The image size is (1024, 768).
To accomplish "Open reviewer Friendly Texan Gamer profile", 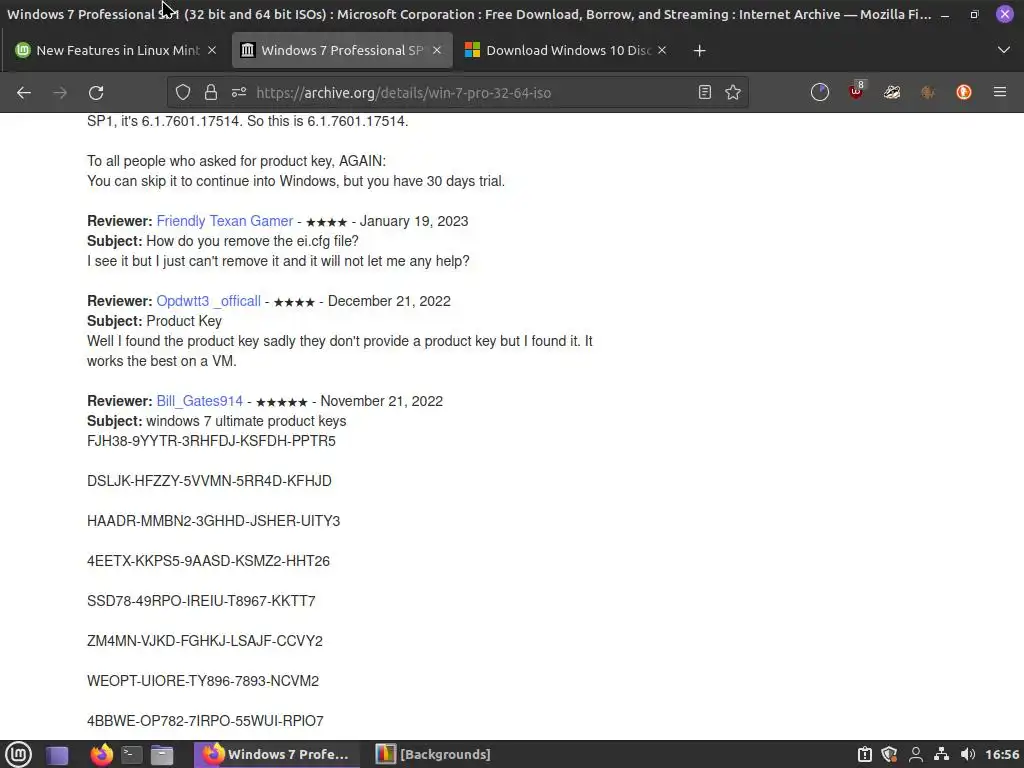I will tap(225, 221).
